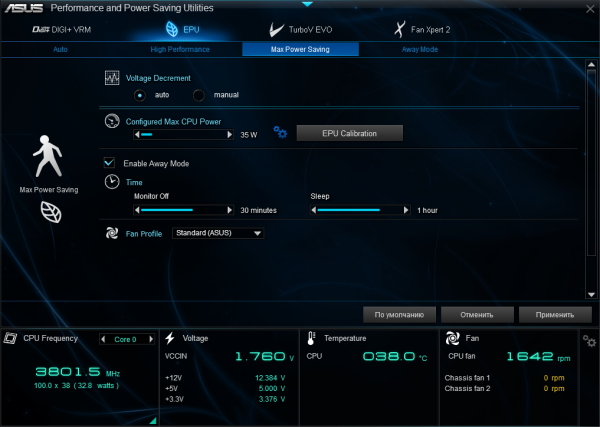This screenshot has width=600, height=427.
Task: Click the vertical scrollbar thumb
Action: (591, 163)
